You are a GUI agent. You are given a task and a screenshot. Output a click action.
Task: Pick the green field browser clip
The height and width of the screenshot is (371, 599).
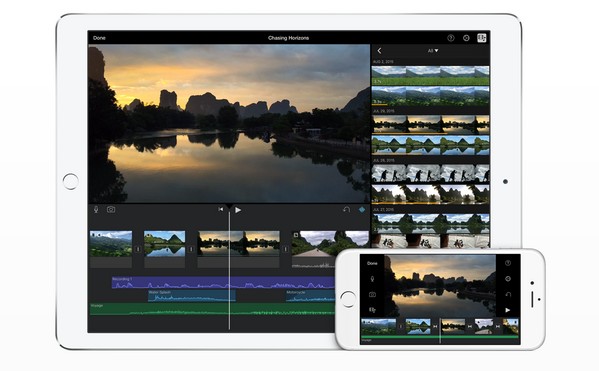(x=431, y=75)
